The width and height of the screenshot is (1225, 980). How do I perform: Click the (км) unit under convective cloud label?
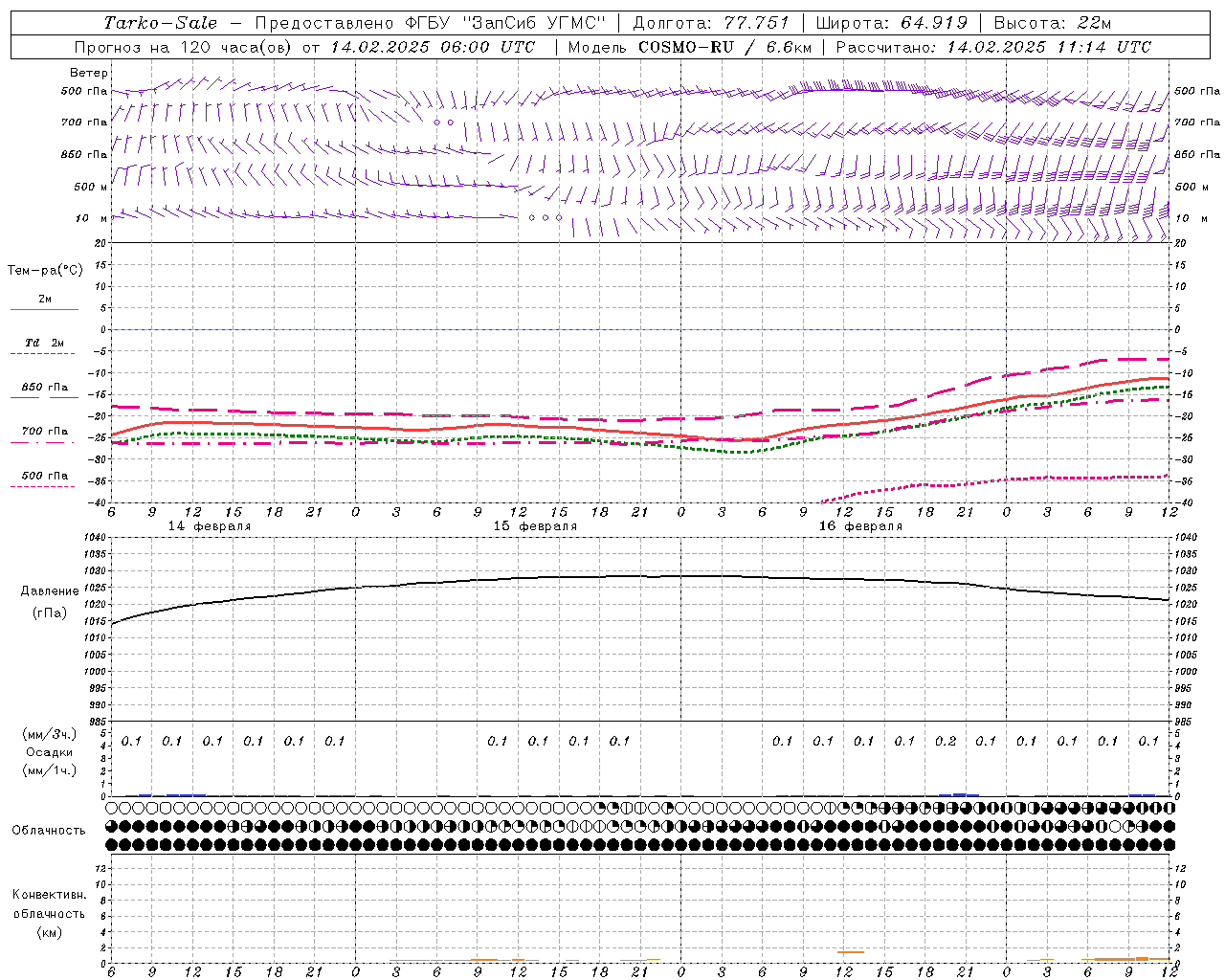(x=49, y=931)
